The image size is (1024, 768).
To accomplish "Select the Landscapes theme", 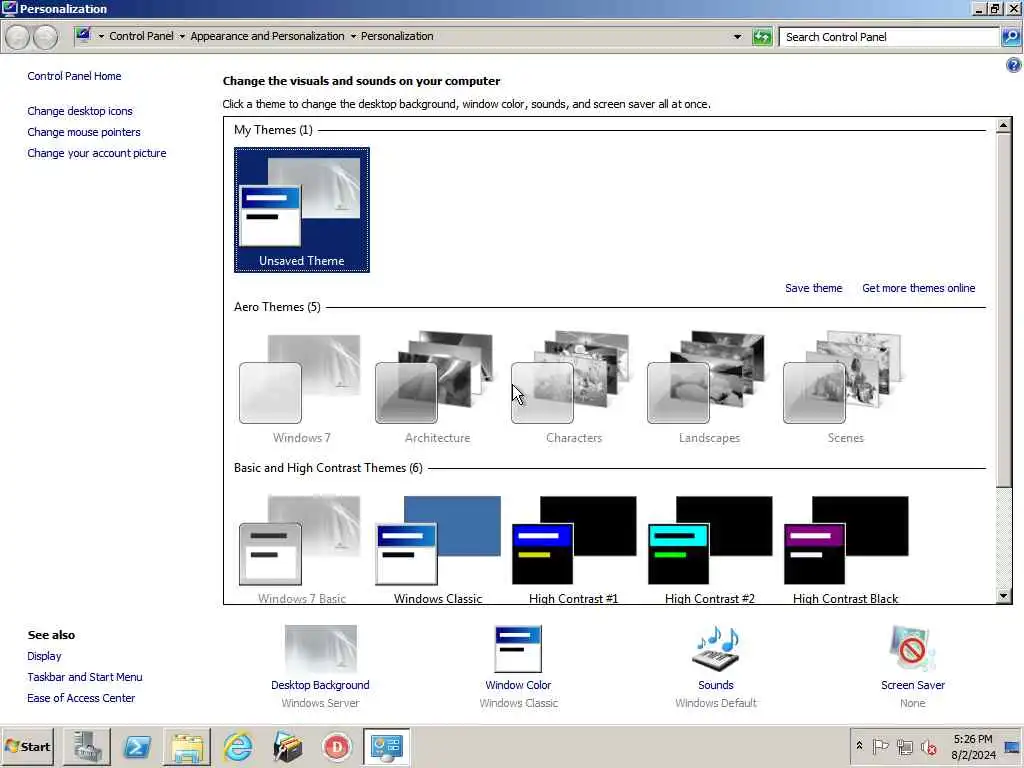I will pos(709,389).
